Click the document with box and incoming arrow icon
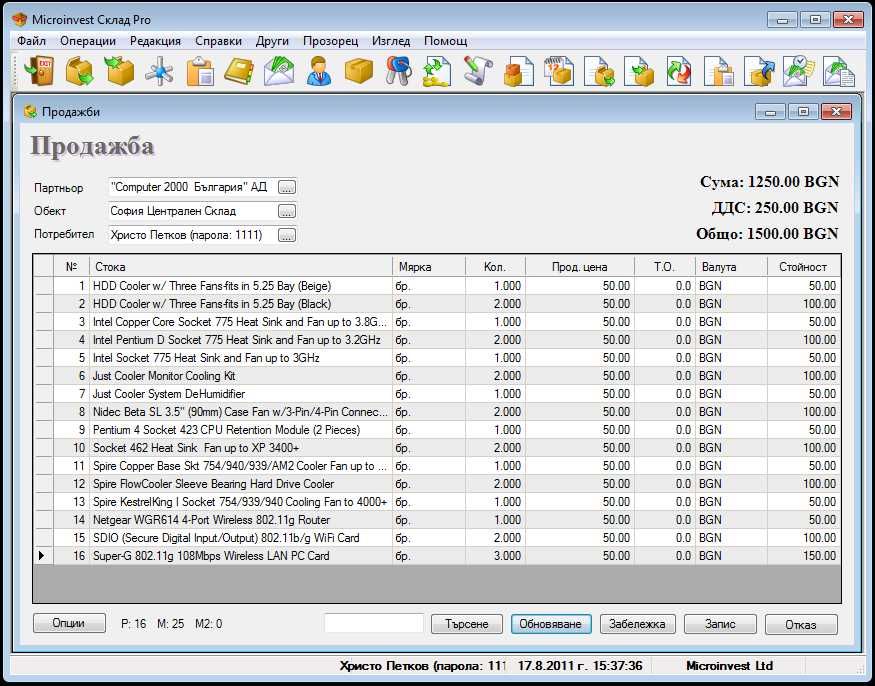This screenshot has height=686, width=875. (639, 71)
